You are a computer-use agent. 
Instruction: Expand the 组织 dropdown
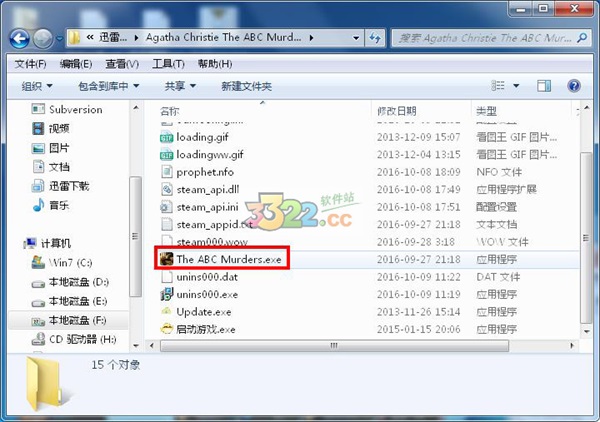[37, 86]
